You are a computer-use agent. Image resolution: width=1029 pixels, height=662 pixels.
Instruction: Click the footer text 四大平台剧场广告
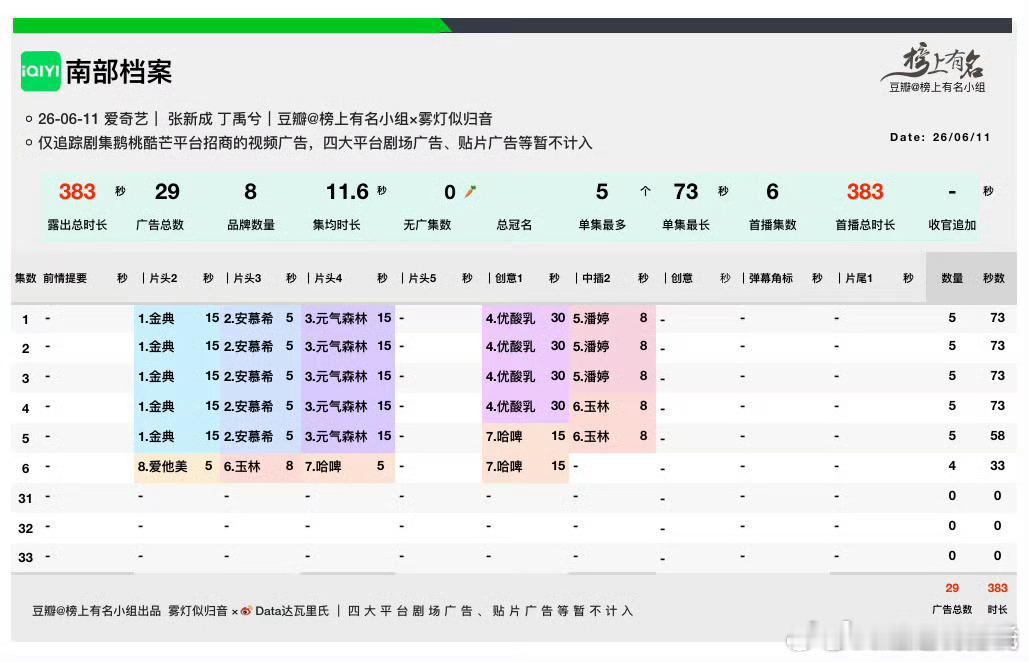(x=410, y=611)
